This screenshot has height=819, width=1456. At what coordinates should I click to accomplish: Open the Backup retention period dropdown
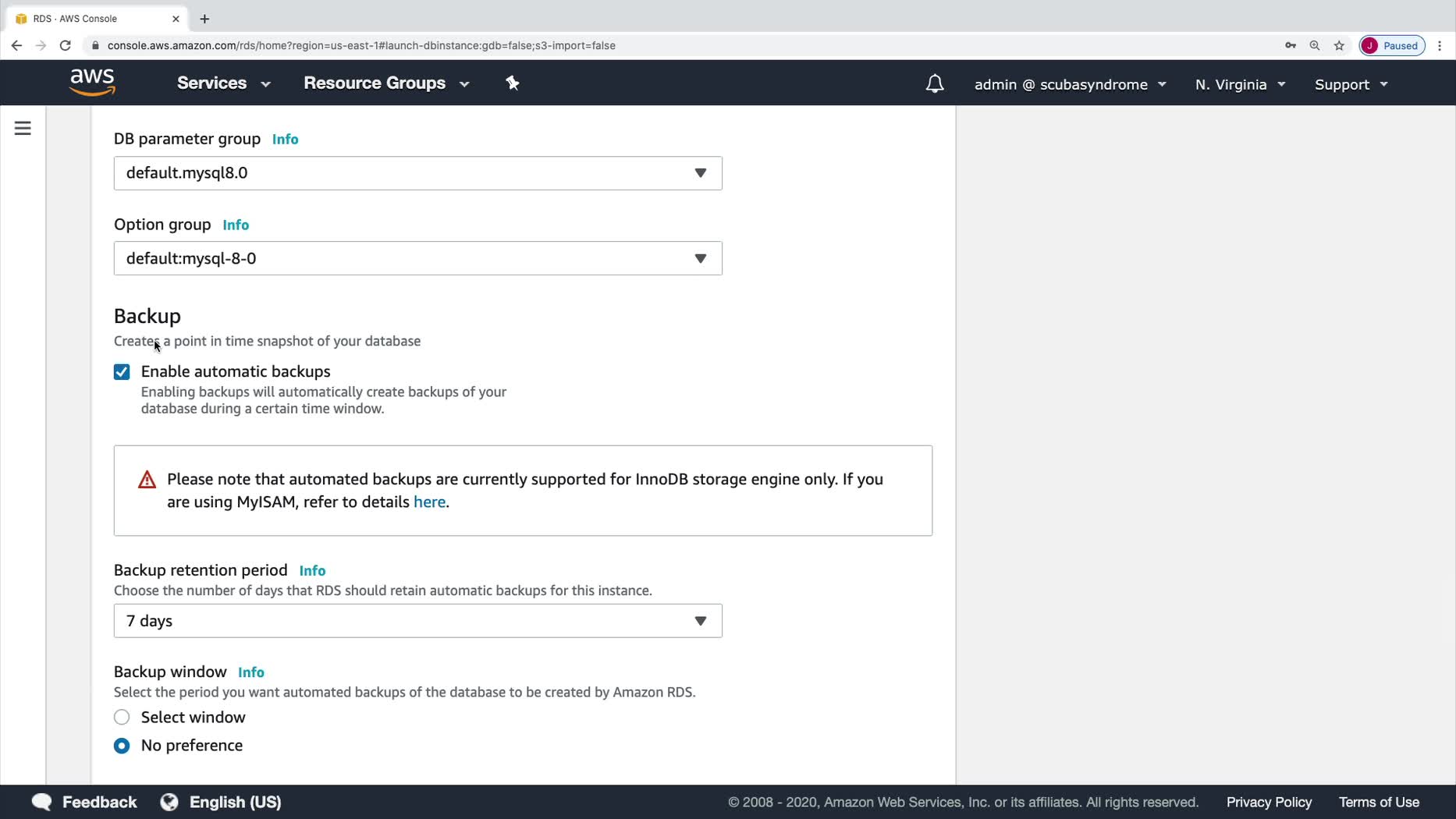[417, 621]
